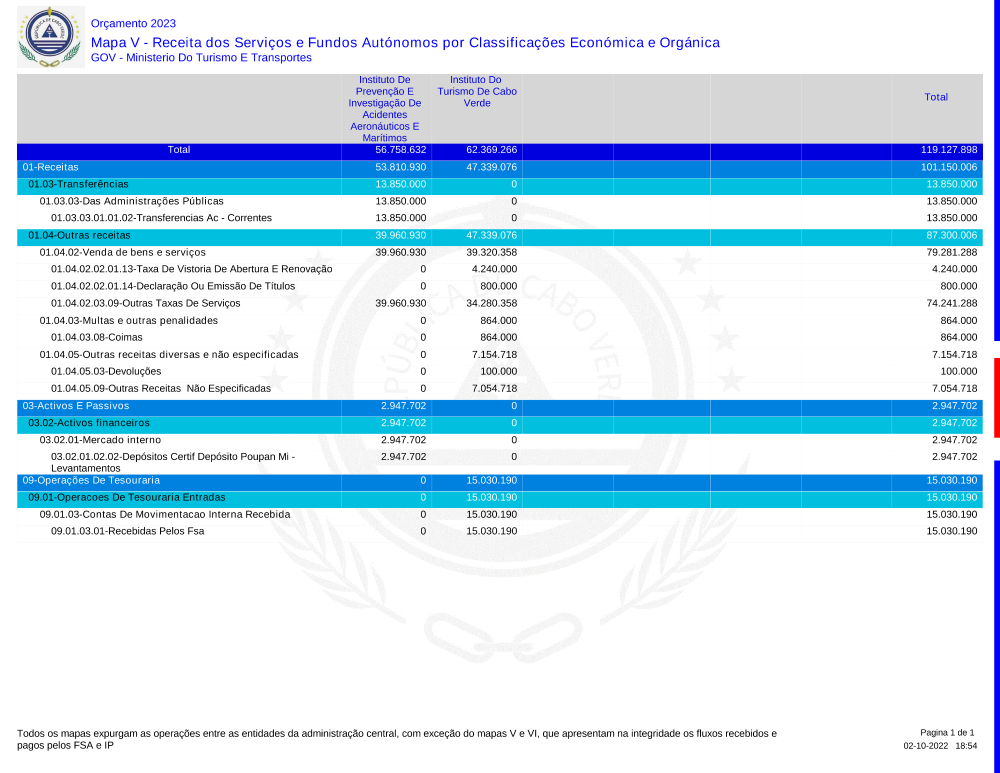Select the 'GOV - Ministerio Do Turismo E Transportes' subtitle

click(201, 58)
